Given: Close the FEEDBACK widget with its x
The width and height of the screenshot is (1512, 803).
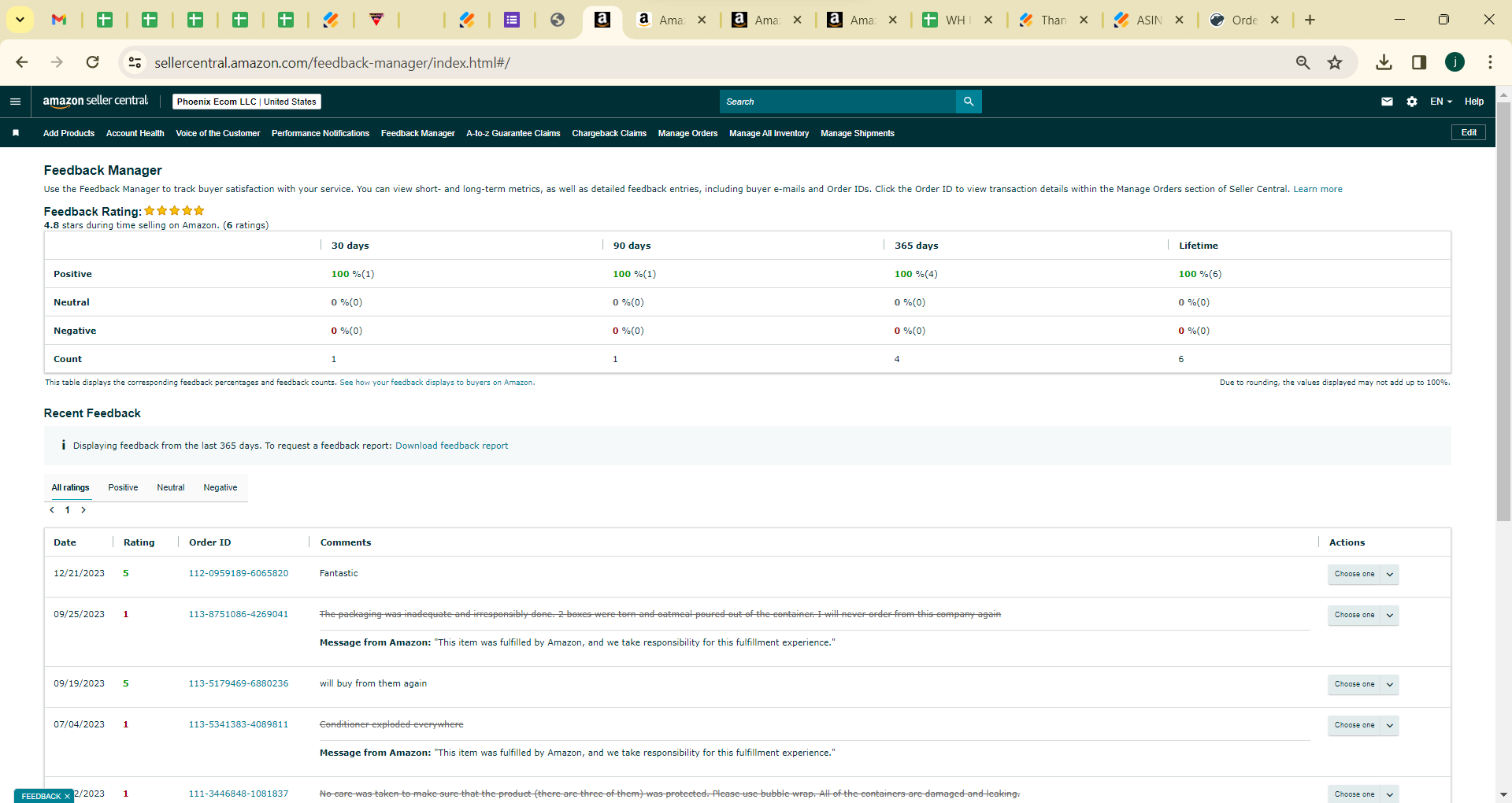Looking at the screenshot, I should pos(68,796).
